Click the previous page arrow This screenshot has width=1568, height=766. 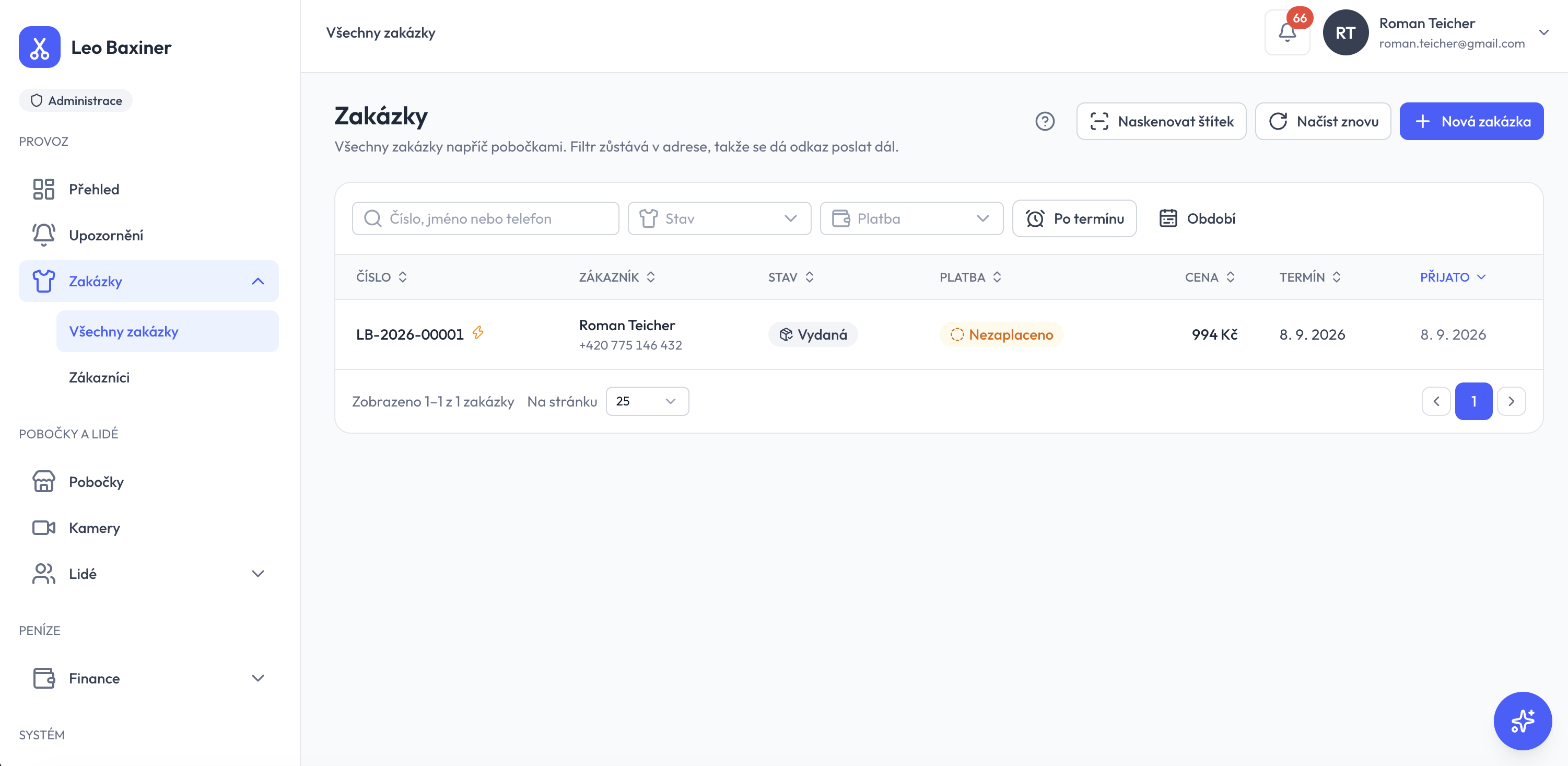click(1436, 401)
